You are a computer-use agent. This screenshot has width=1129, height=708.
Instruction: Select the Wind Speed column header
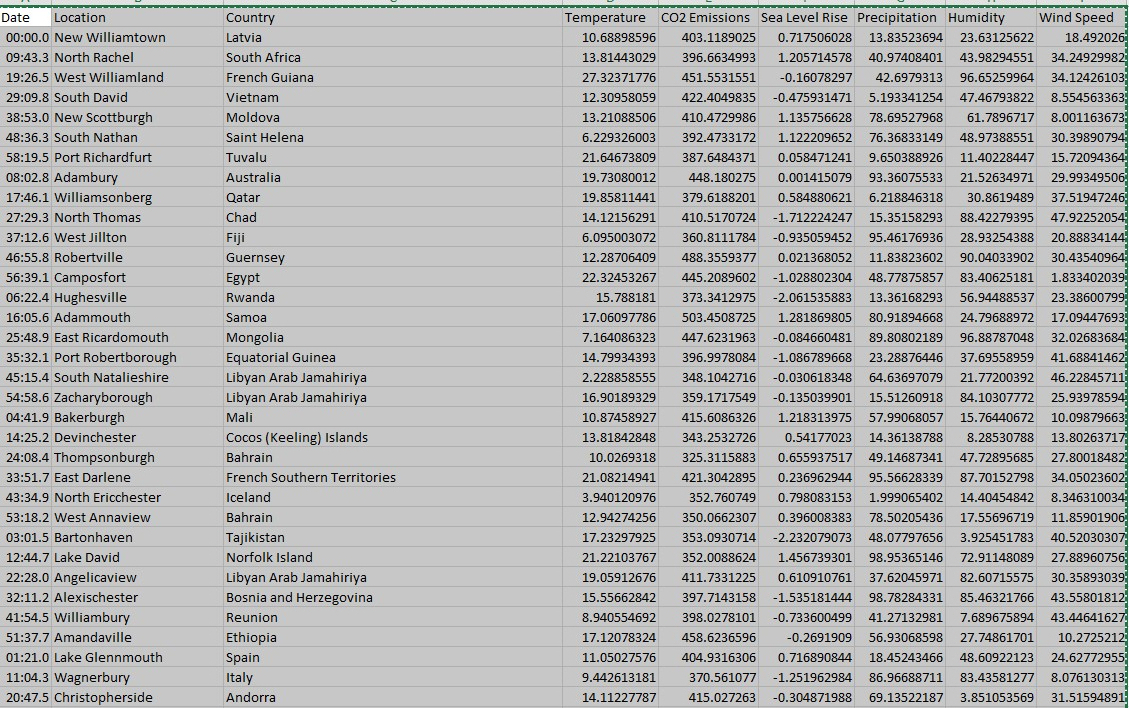pos(1078,17)
